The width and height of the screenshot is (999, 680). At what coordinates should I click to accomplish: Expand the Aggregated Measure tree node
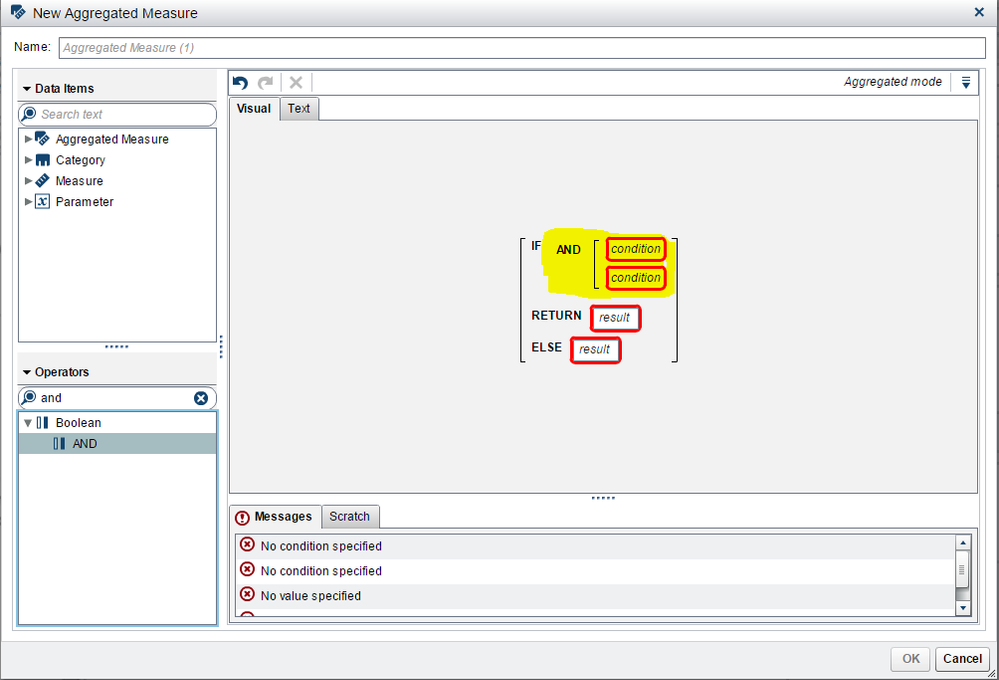28,138
